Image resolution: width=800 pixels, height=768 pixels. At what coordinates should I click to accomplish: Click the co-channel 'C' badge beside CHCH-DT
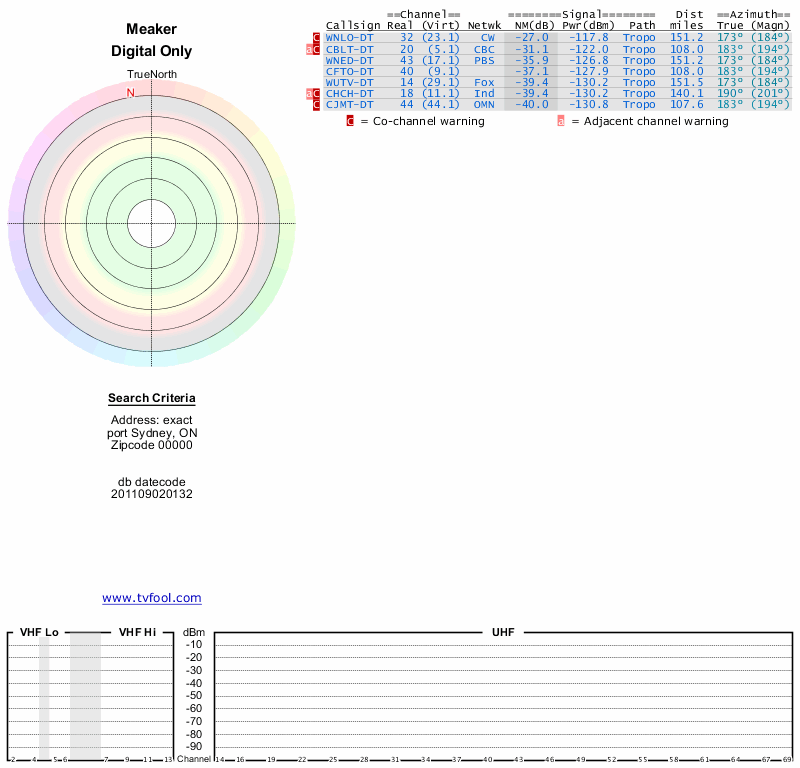(x=316, y=94)
